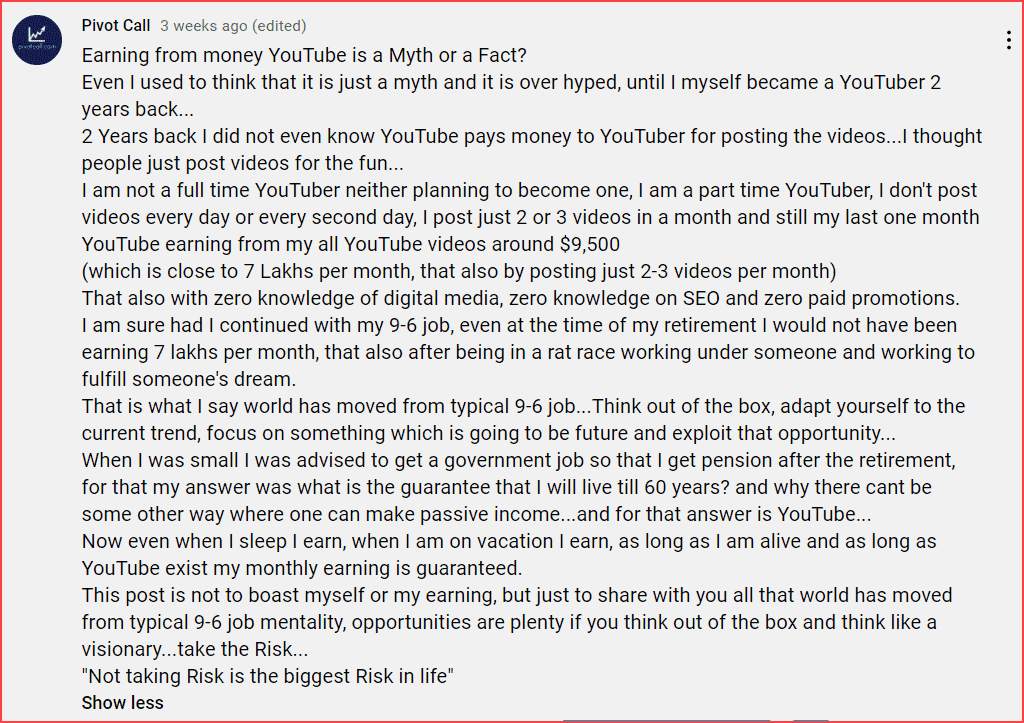Click the "monthly earning is guaranteed" line
The height and width of the screenshot is (723, 1024).
coord(302,568)
